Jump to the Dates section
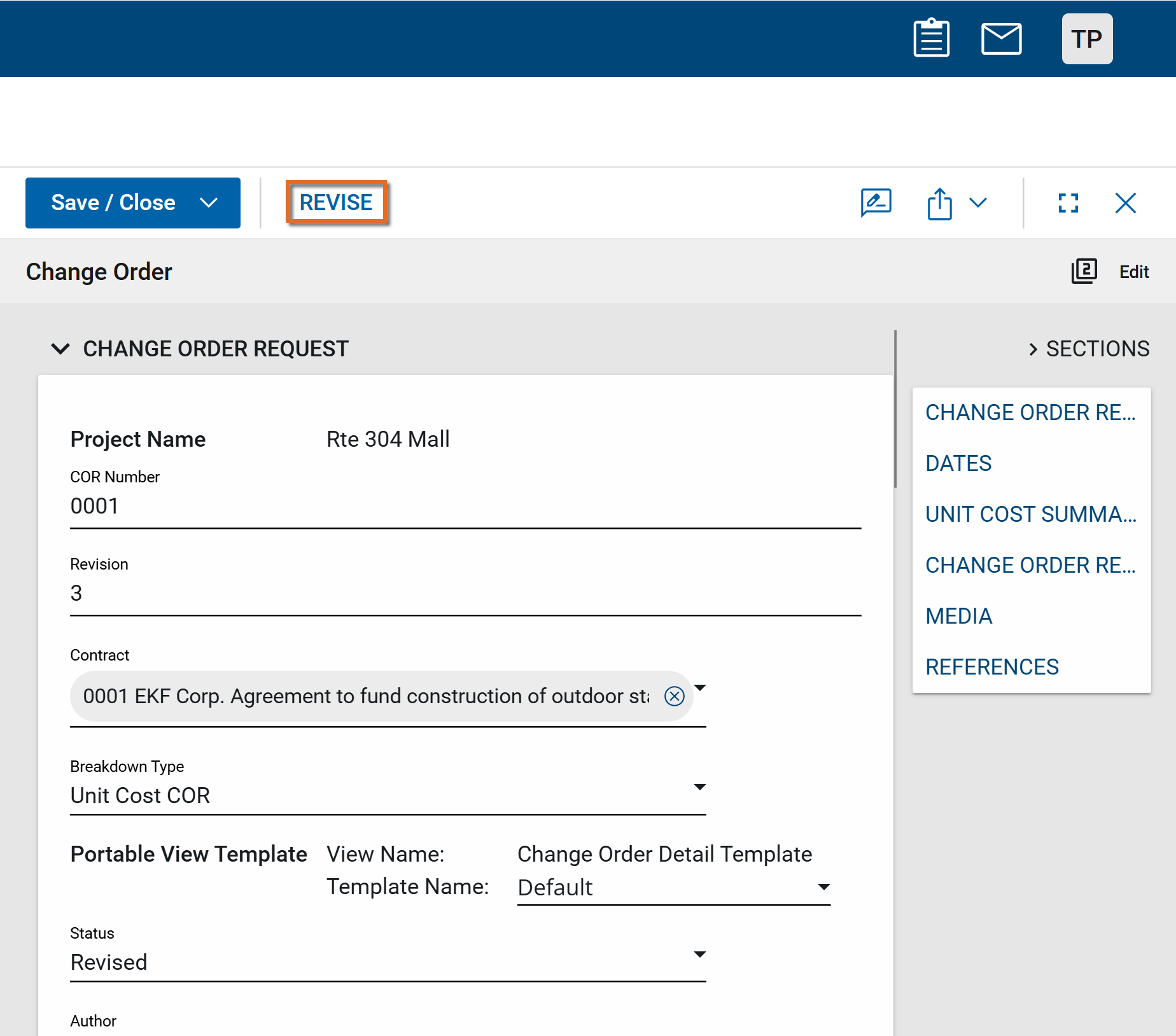This screenshot has width=1176, height=1036. [x=958, y=463]
